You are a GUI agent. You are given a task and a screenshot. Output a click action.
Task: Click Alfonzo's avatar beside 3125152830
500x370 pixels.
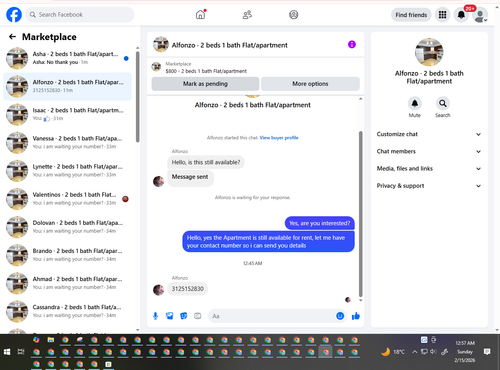pyautogui.click(x=158, y=290)
